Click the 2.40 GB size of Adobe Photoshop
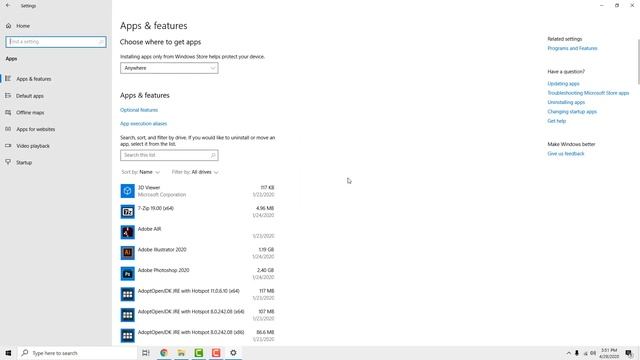Screen dimensions: 640x360 pyautogui.click(x=265, y=270)
